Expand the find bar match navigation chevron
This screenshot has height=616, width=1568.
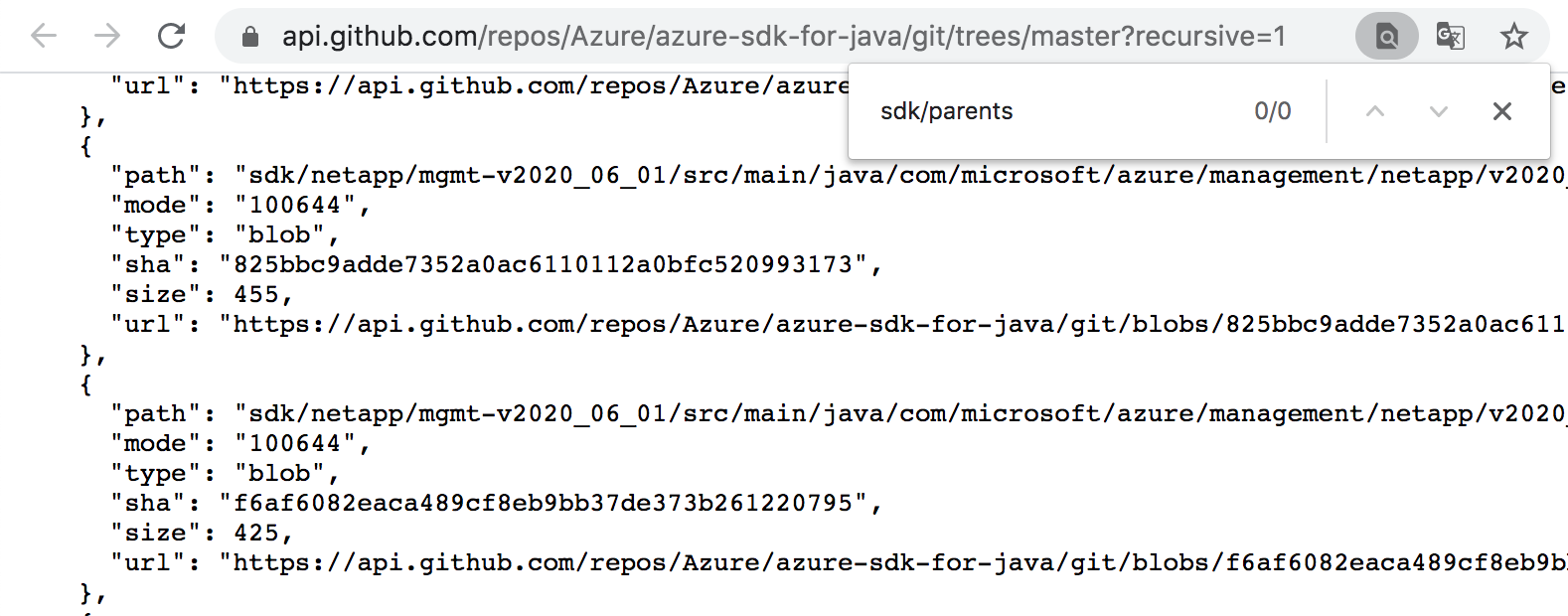(x=1438, y=111)
